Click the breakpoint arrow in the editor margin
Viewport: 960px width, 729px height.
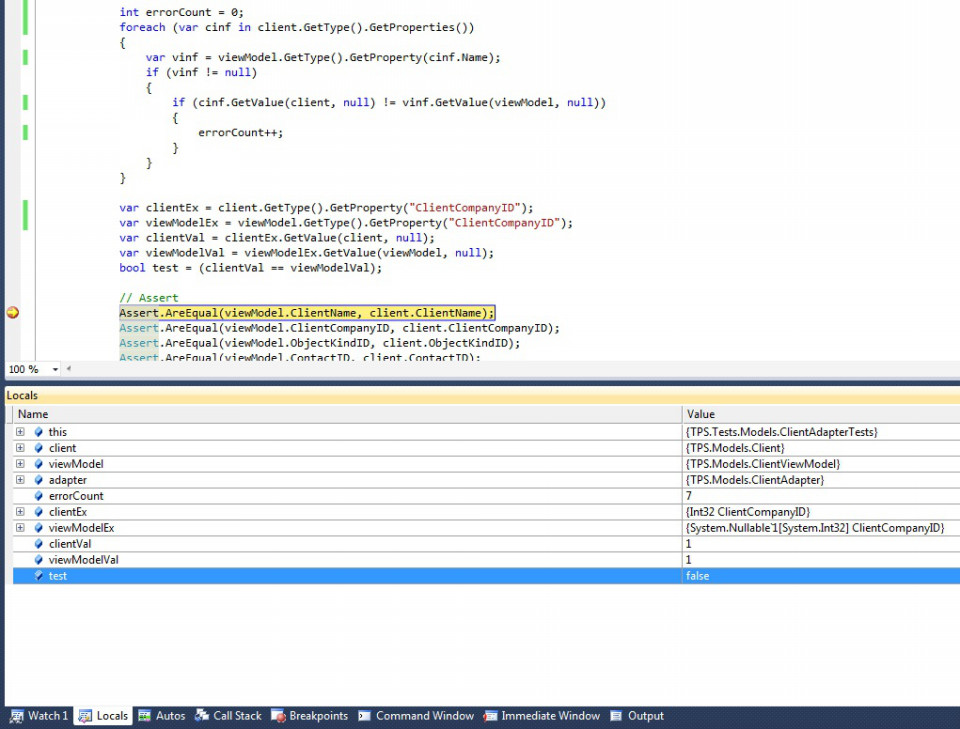point(13,313)
